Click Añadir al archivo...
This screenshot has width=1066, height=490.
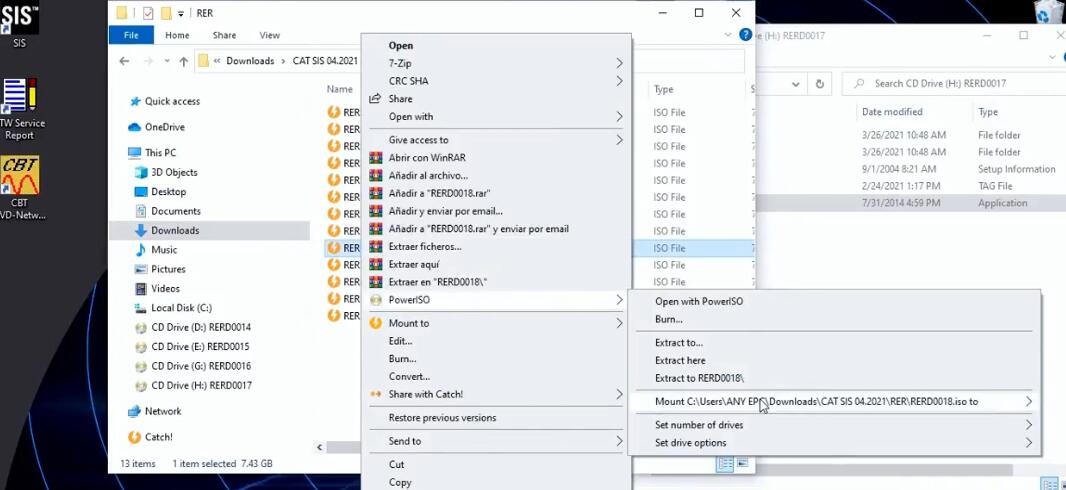496,175
